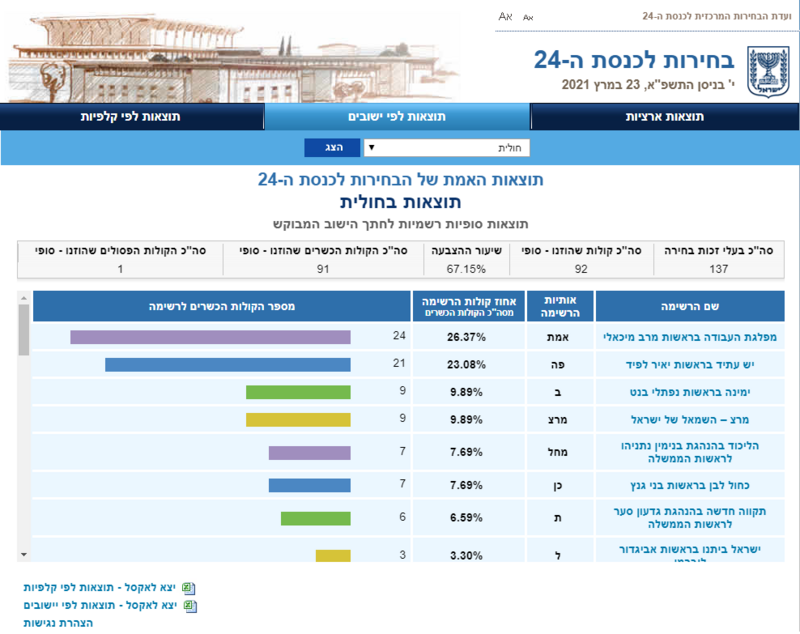
Task: Open link יש עתיד בראשות יאיר לפיד
Action: tap(690, 365)
